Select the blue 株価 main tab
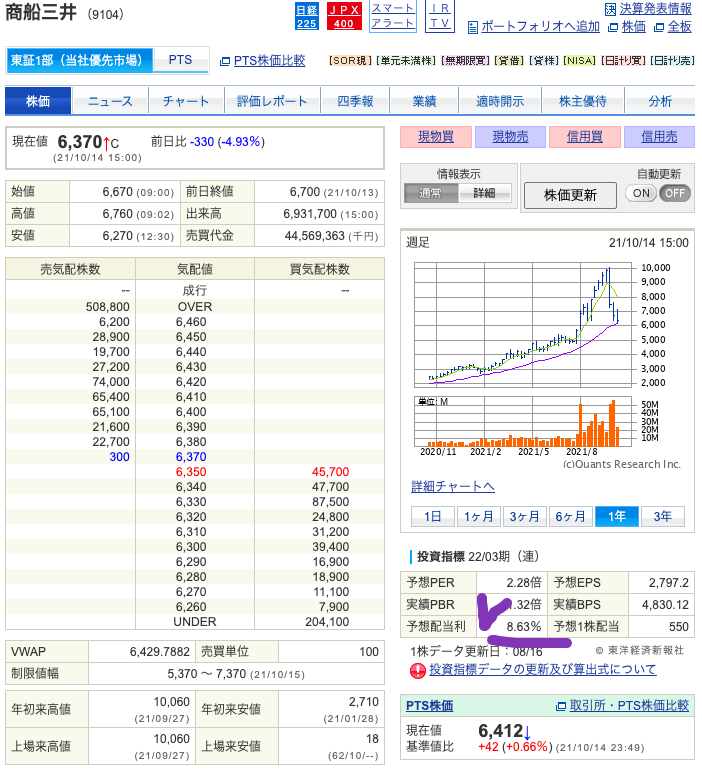Image resolution: width=702 pixels, height=773 pixels. [x=38, y=101]
